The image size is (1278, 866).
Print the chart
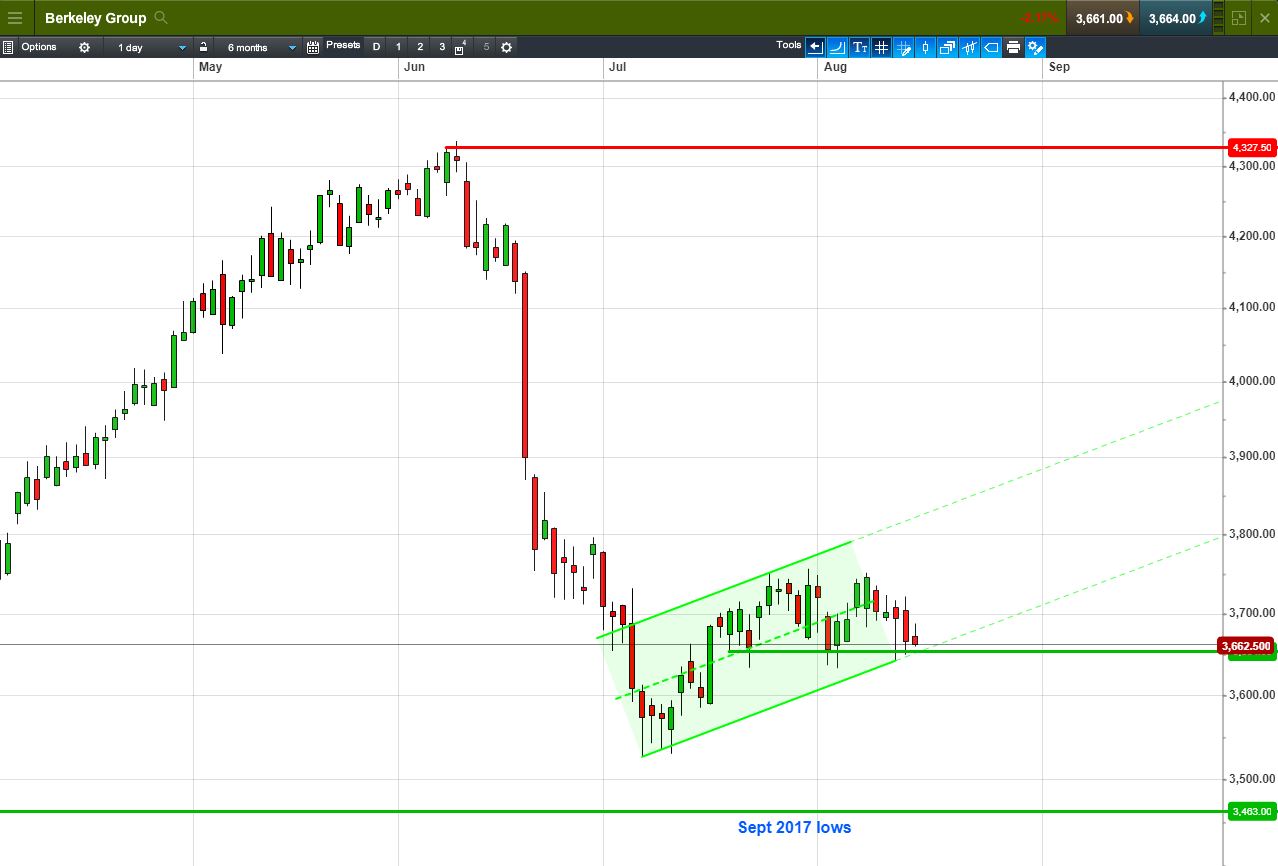click(1013, 47)
